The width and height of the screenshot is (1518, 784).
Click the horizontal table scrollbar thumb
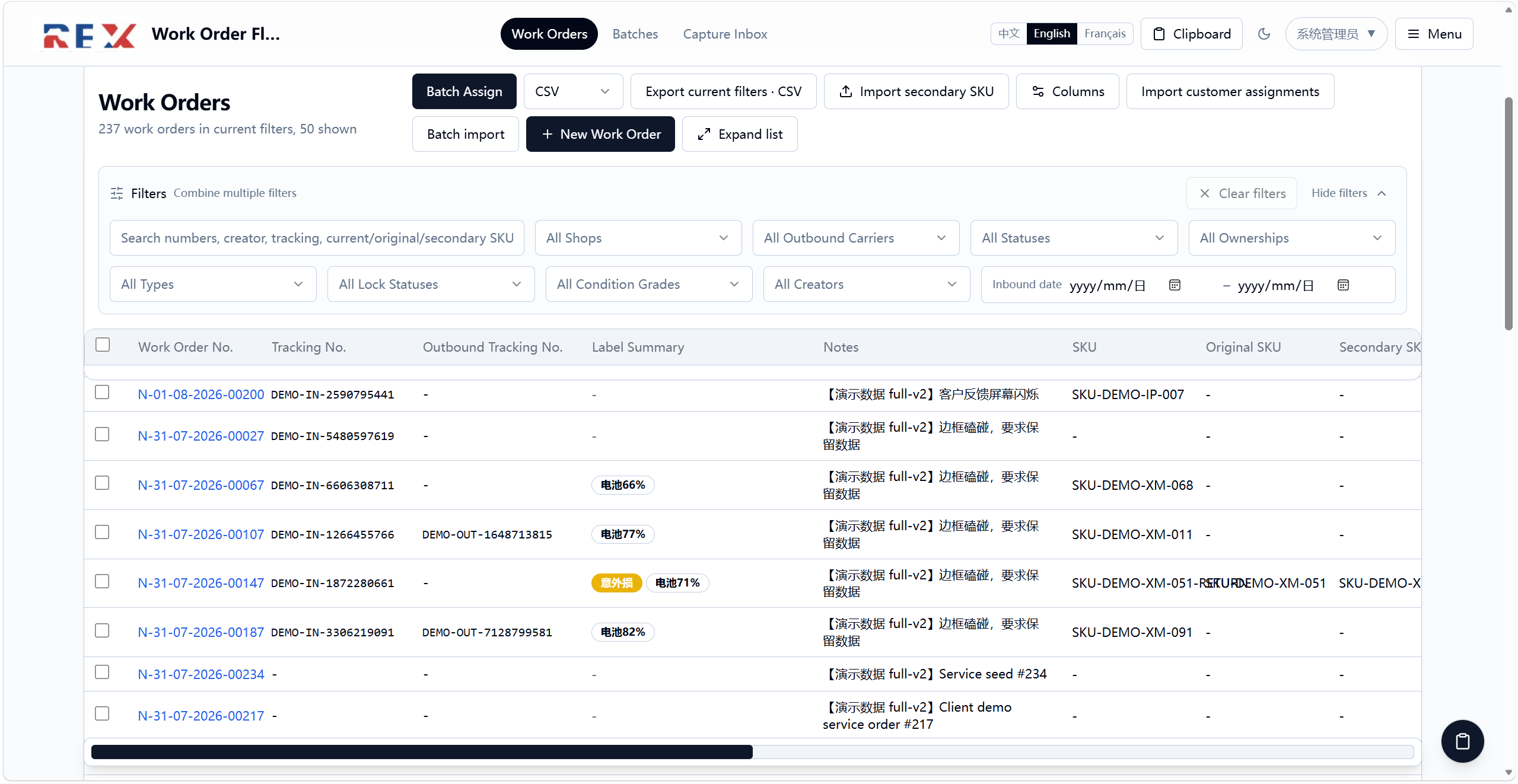pyautogui.click(x=422, y=751)
